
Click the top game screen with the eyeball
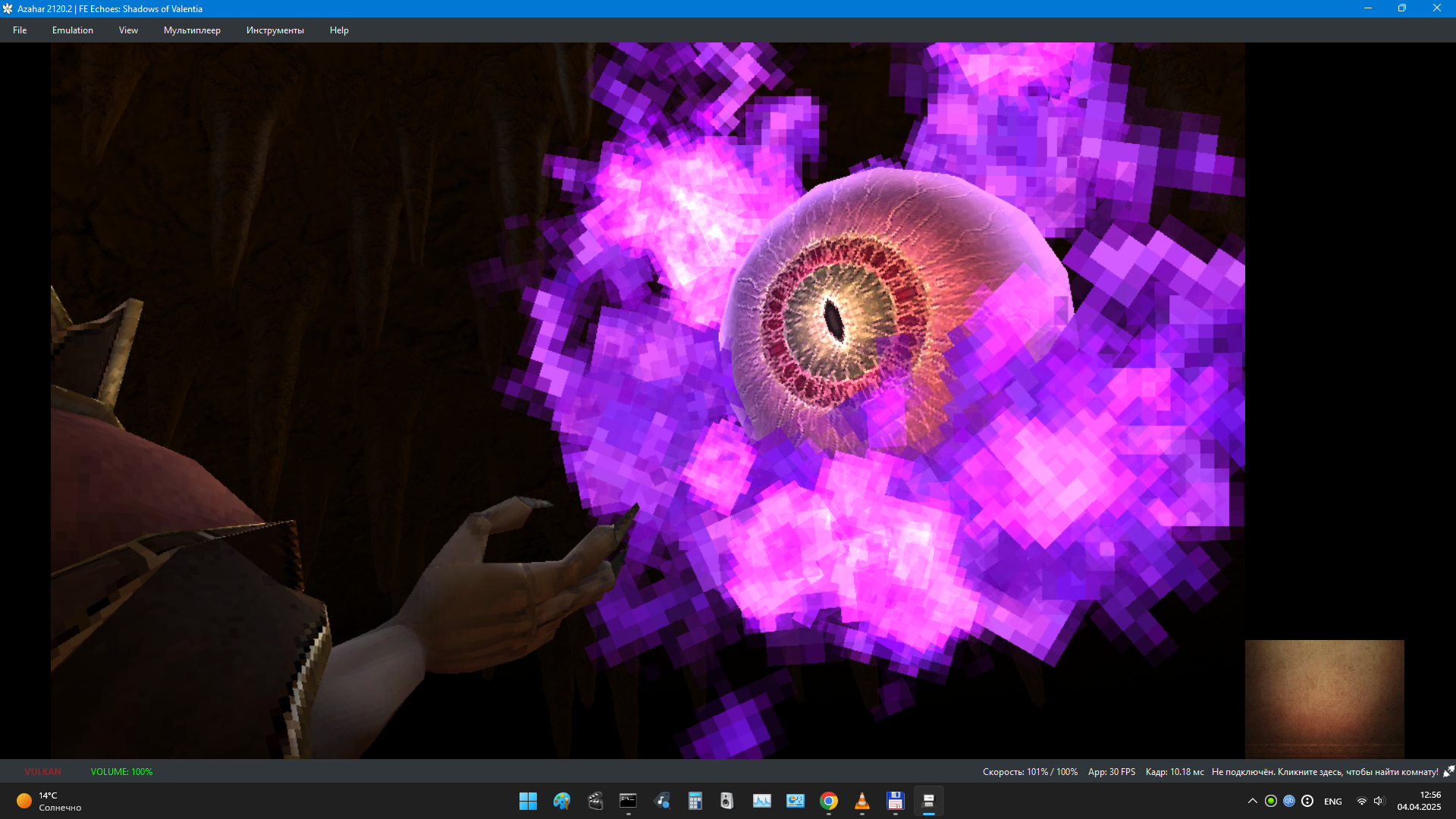[648, 400]
